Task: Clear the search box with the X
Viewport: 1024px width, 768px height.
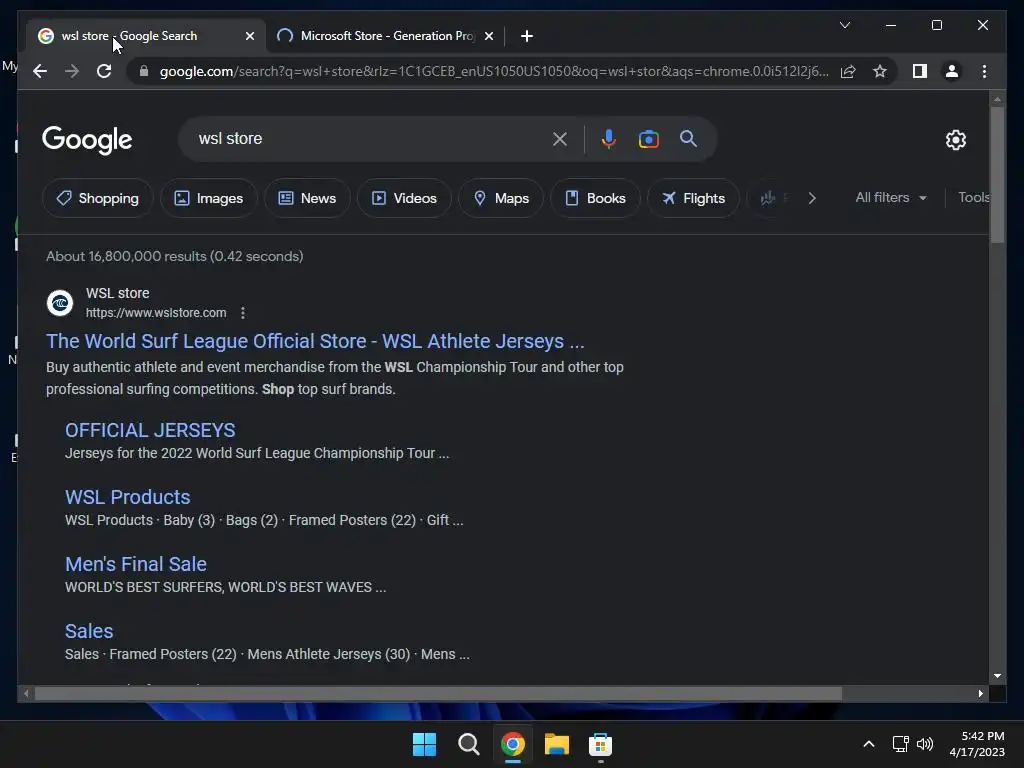Action: tap(560, 139)
